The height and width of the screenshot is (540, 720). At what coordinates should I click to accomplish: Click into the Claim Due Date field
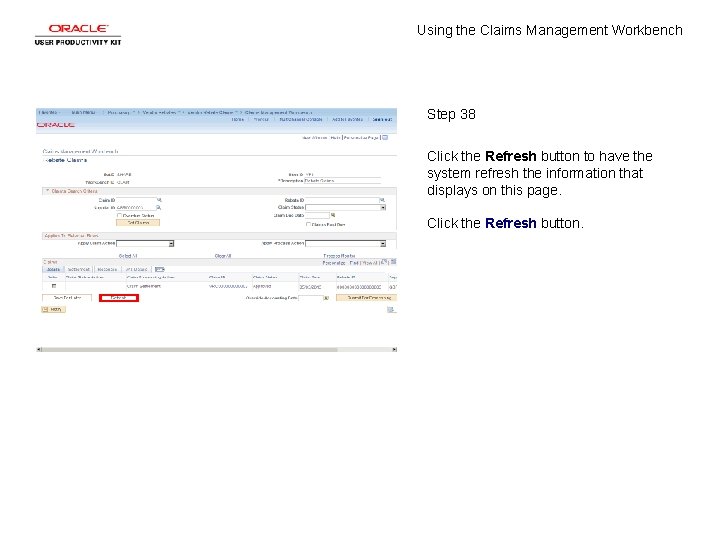pyautogui.click(x=317, y=215)
